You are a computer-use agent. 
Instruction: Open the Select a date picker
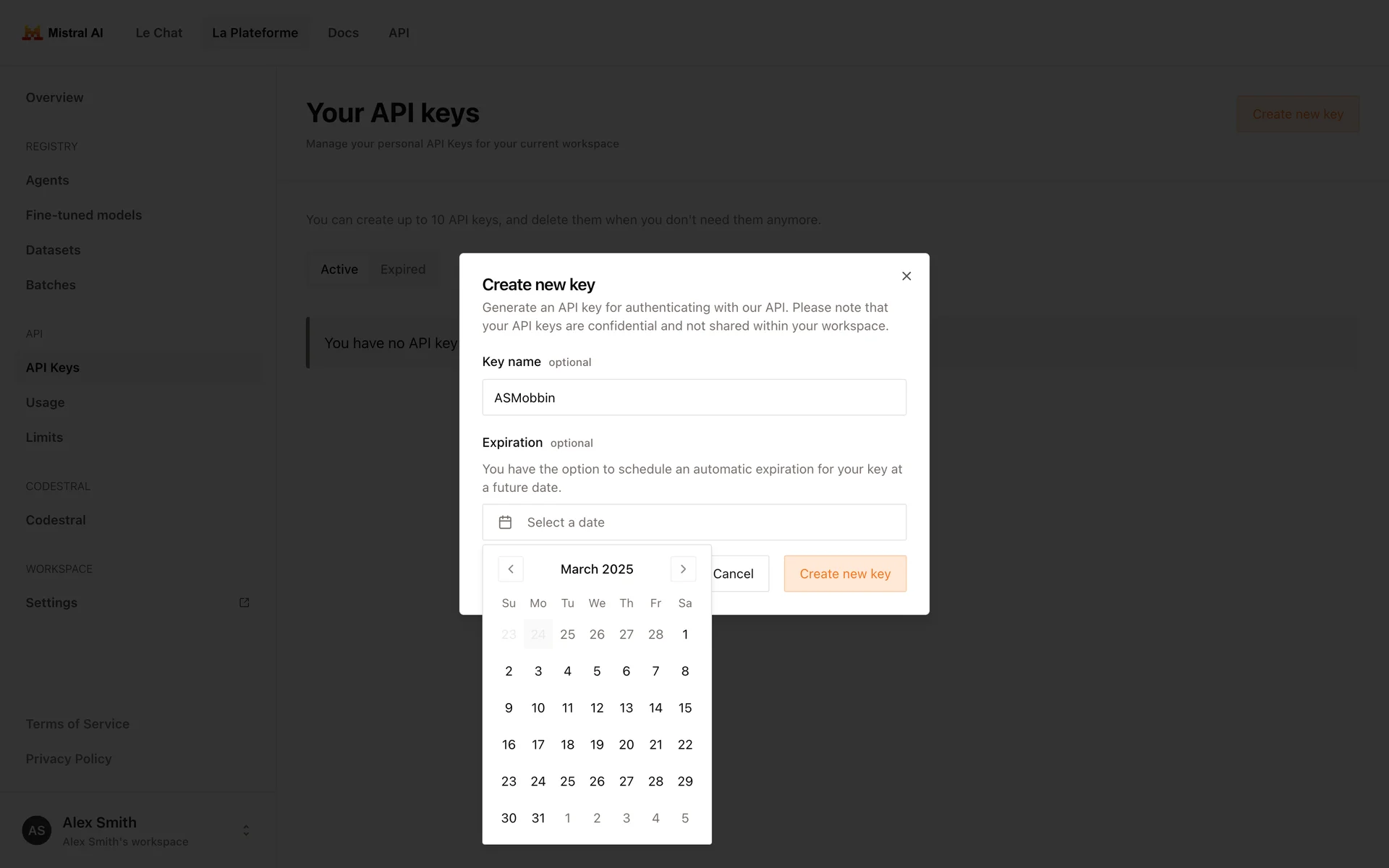click(x=694, y=522)
